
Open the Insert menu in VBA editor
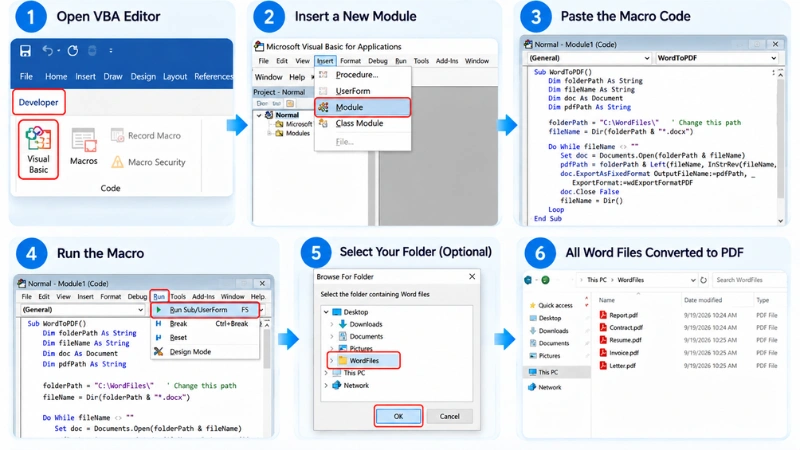pyautogui.click(x=324, y=61)
